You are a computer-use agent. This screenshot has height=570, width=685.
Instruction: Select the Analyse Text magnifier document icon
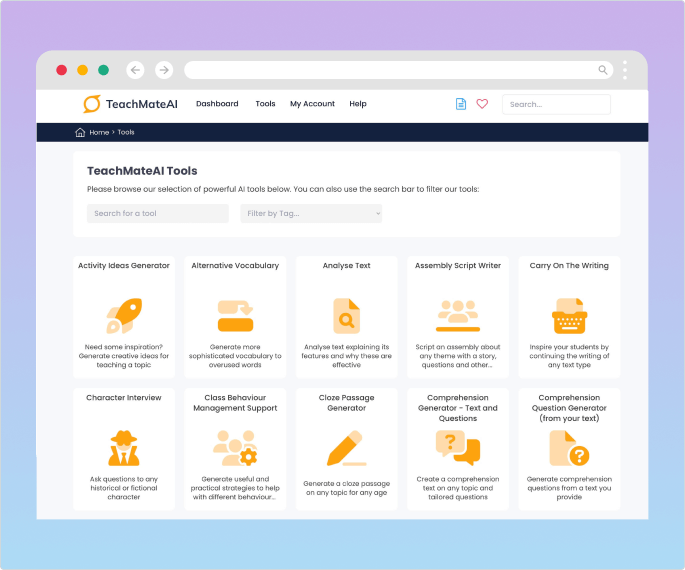point(346,315)
